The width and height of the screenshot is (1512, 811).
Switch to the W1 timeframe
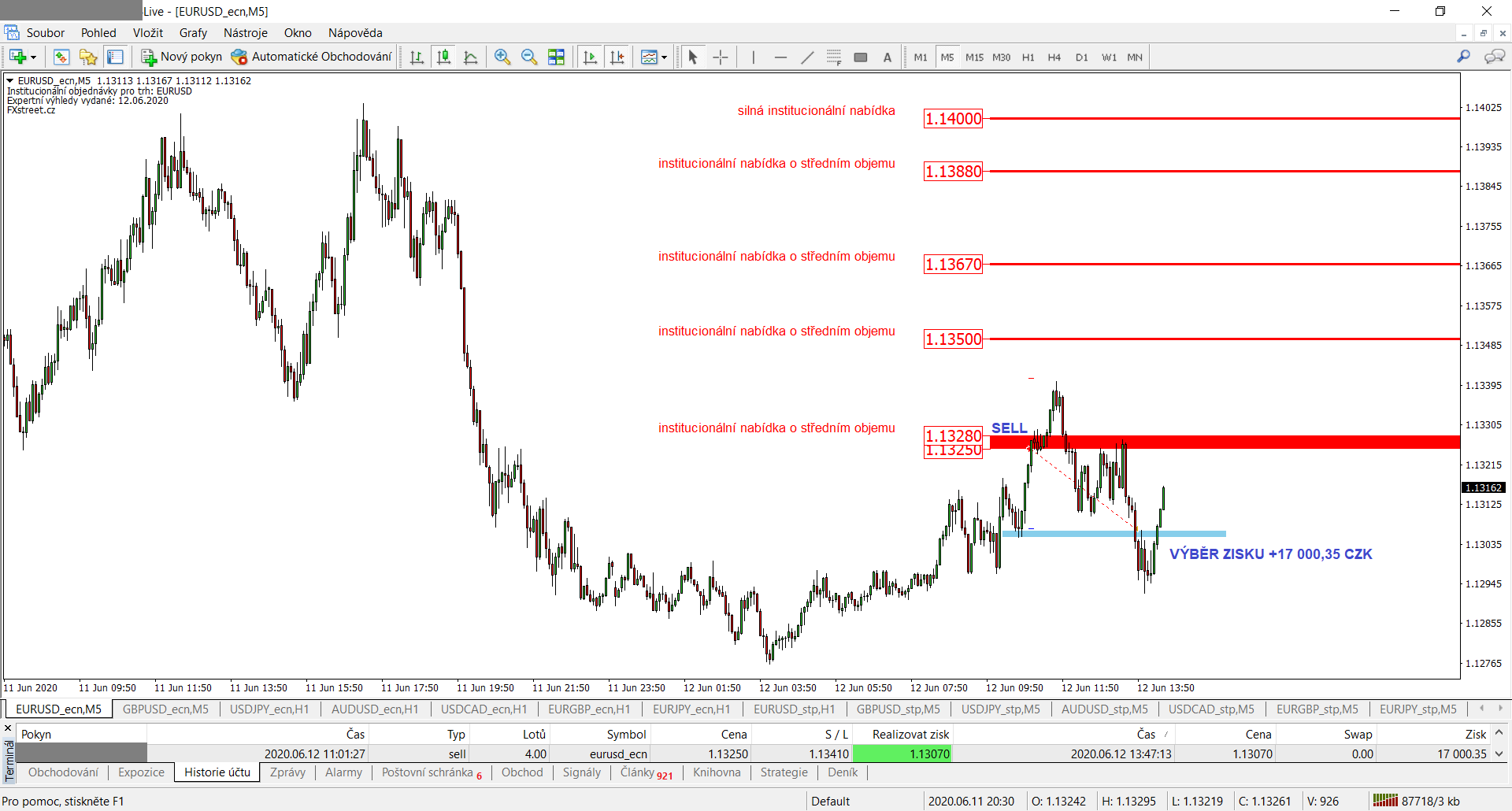coord(1109,57)
